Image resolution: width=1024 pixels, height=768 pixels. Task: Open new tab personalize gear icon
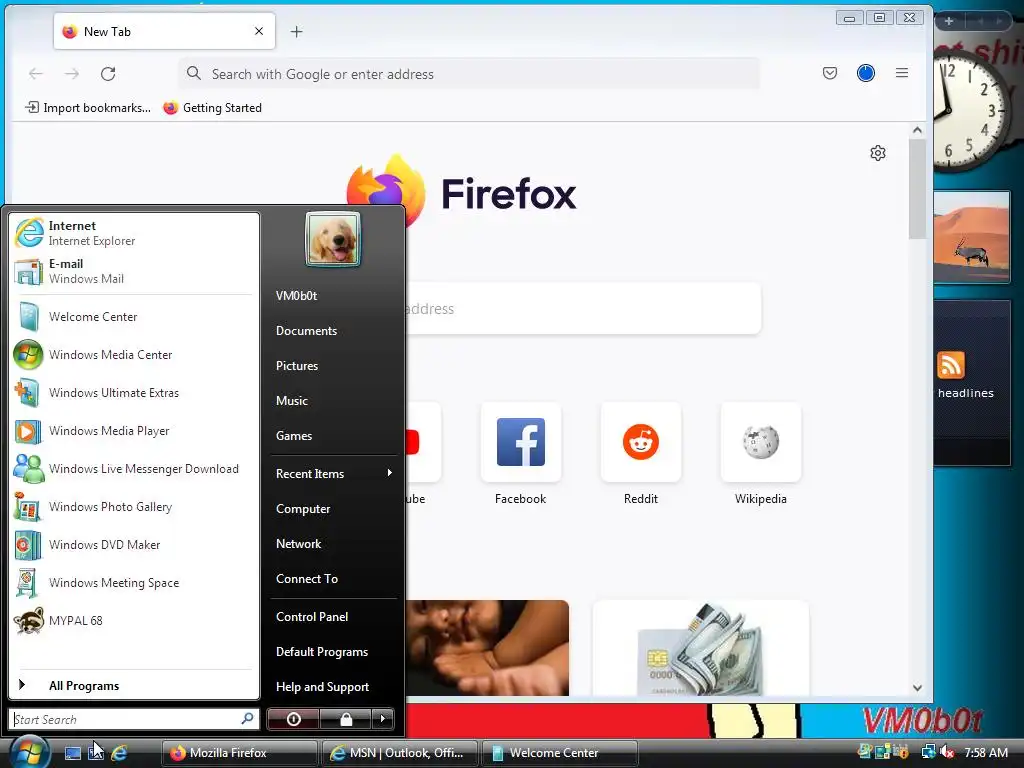pos(878,153)
